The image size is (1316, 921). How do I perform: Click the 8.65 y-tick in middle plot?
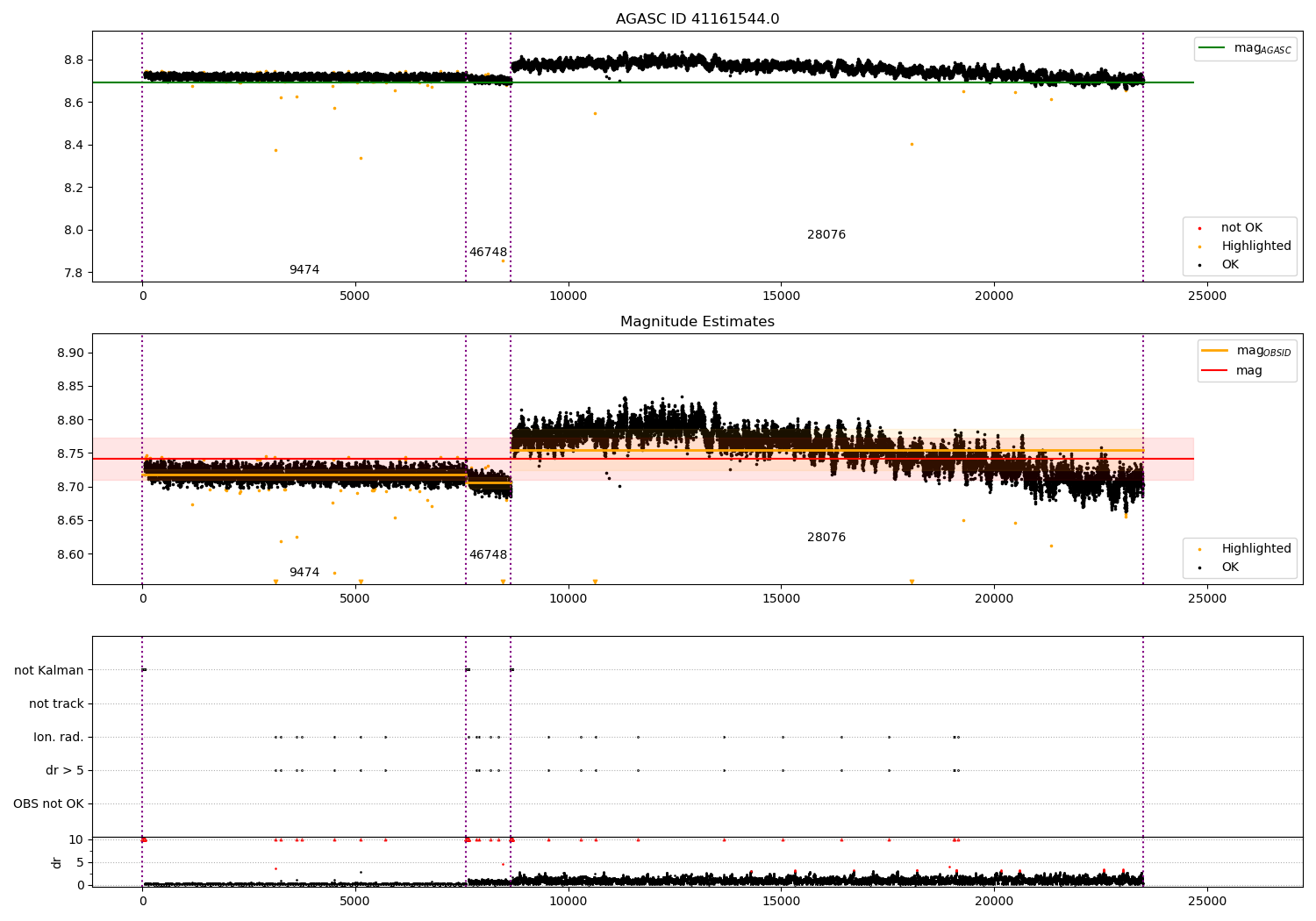click(70, 521)
